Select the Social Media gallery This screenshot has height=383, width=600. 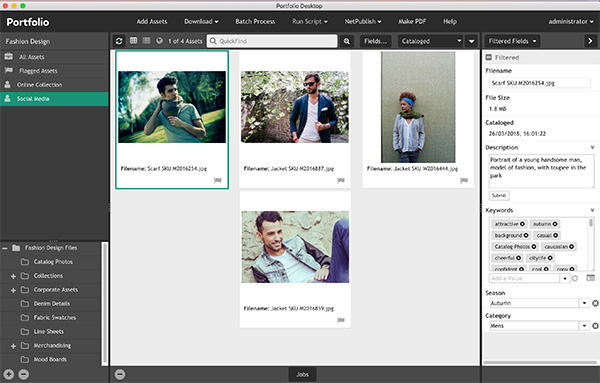pyautogui.click(x=54, y=99)
